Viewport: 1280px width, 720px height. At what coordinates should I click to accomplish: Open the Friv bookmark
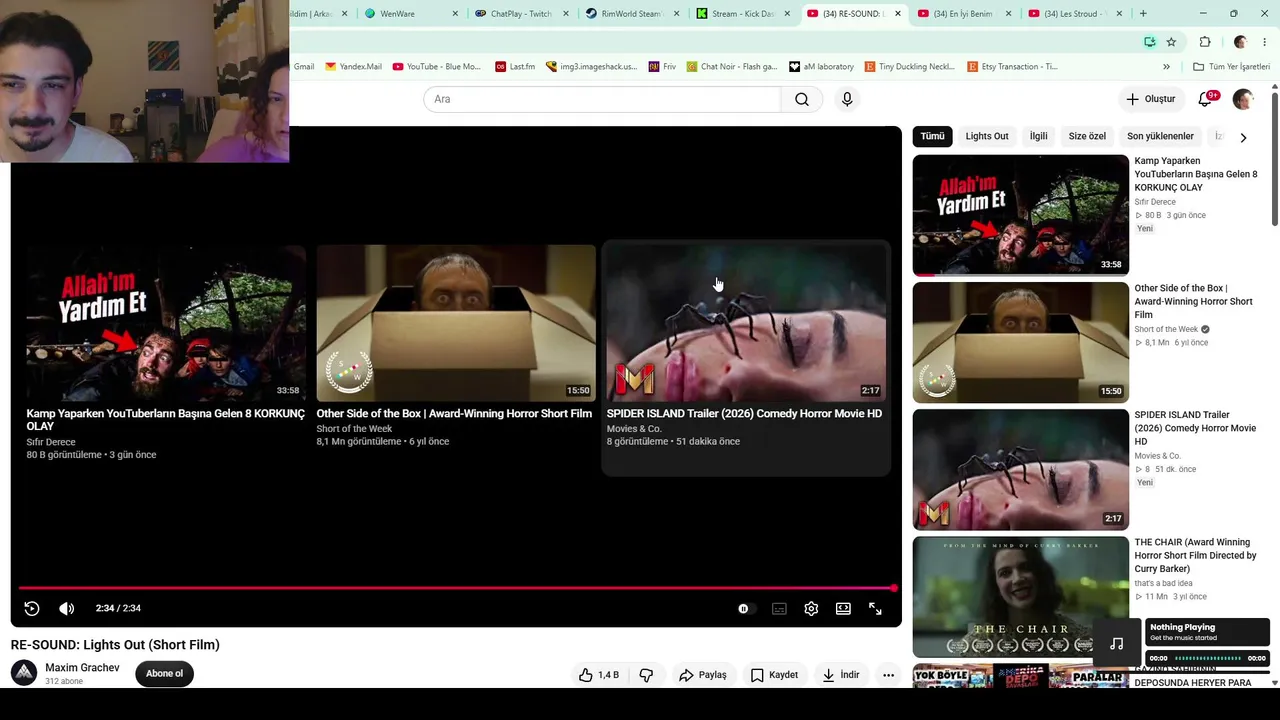coord(662,67)
